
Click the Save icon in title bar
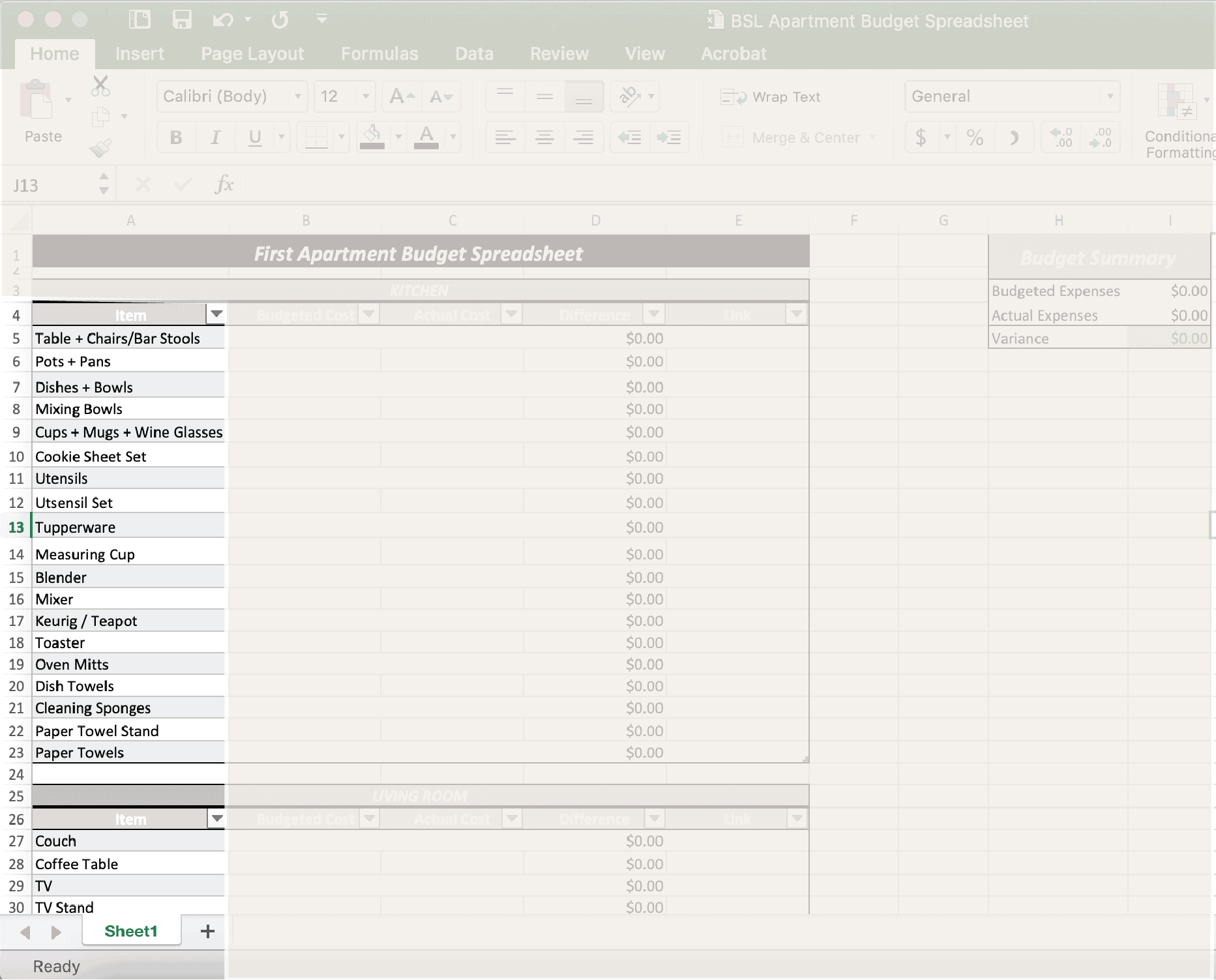(x=182, y=20)
